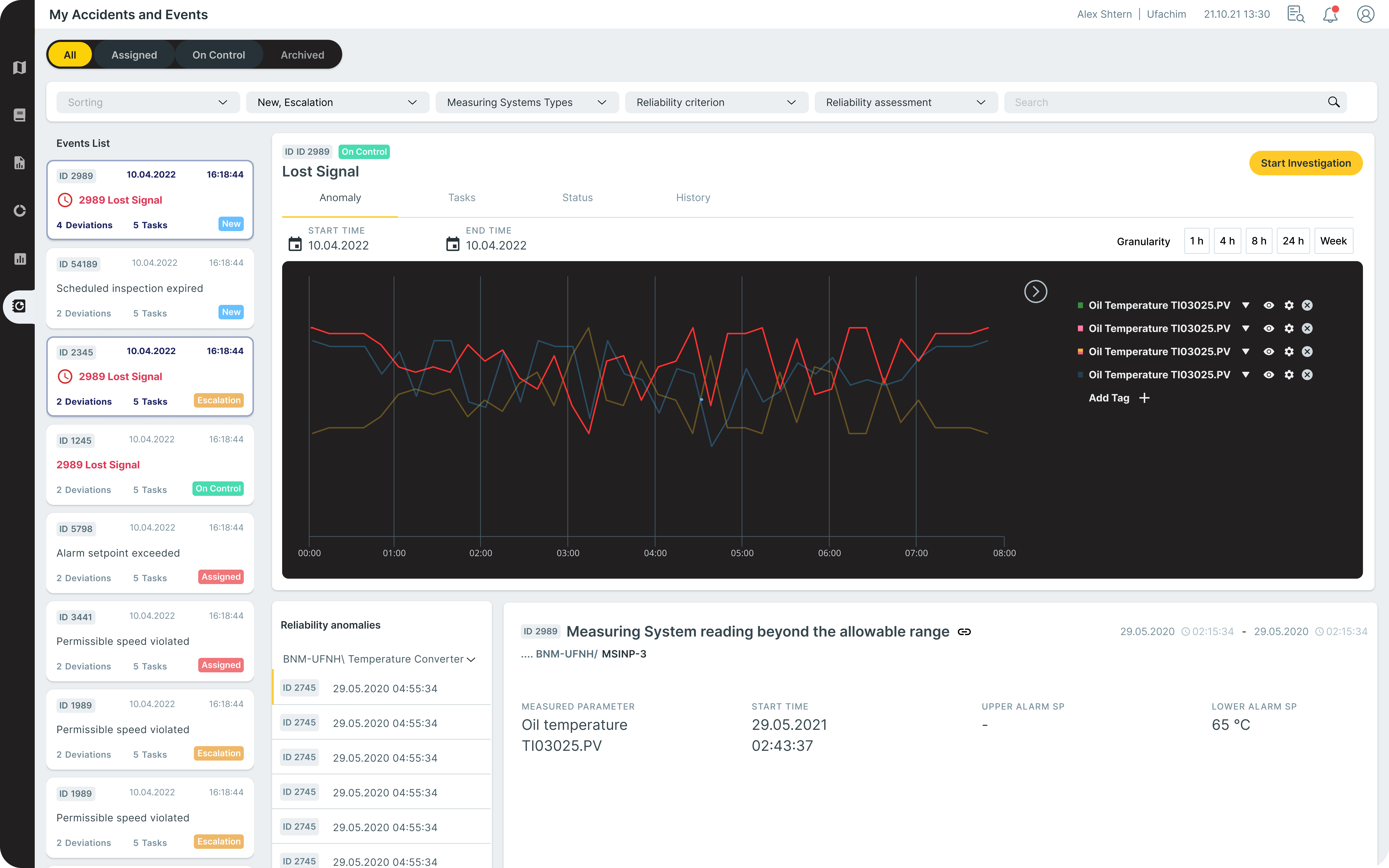Click the start time calendar icon
The image size is (1389, 868).
click(x=295, y=244)
